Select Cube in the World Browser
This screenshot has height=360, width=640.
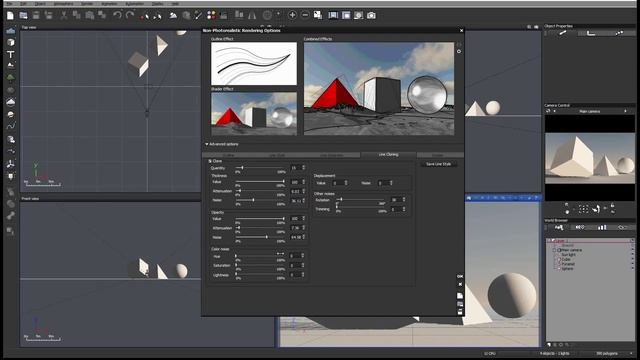(566, 260)
